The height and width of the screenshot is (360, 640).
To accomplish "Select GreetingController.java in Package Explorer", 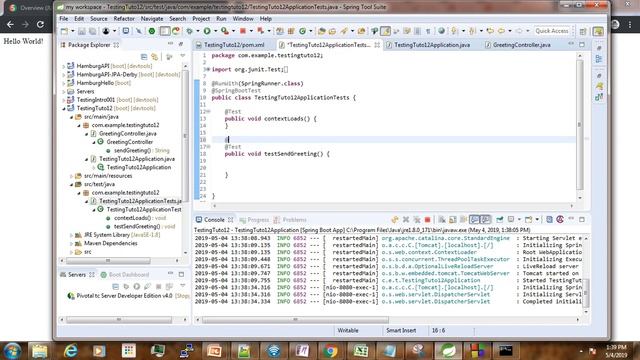I will coord(127,133).
